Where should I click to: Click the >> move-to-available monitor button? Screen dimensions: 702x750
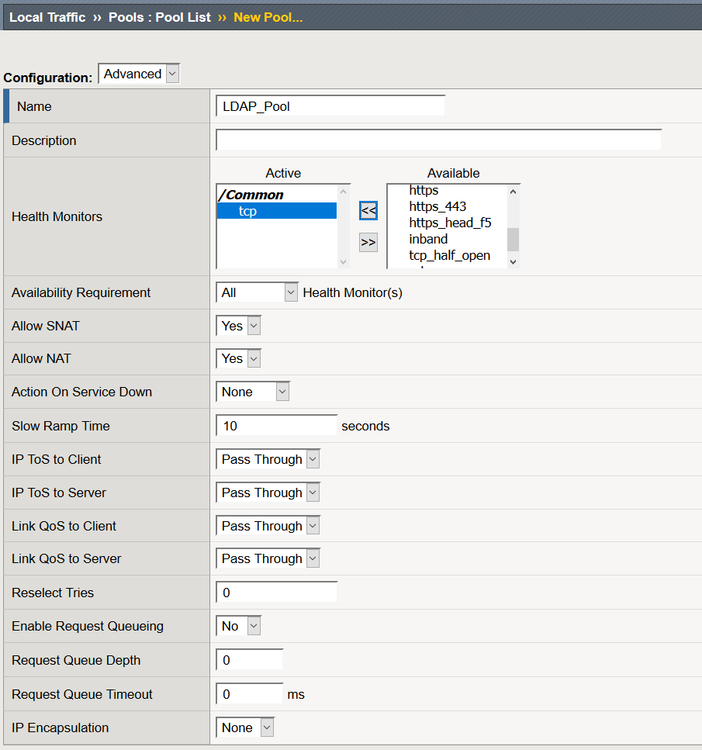coord(368,242)
